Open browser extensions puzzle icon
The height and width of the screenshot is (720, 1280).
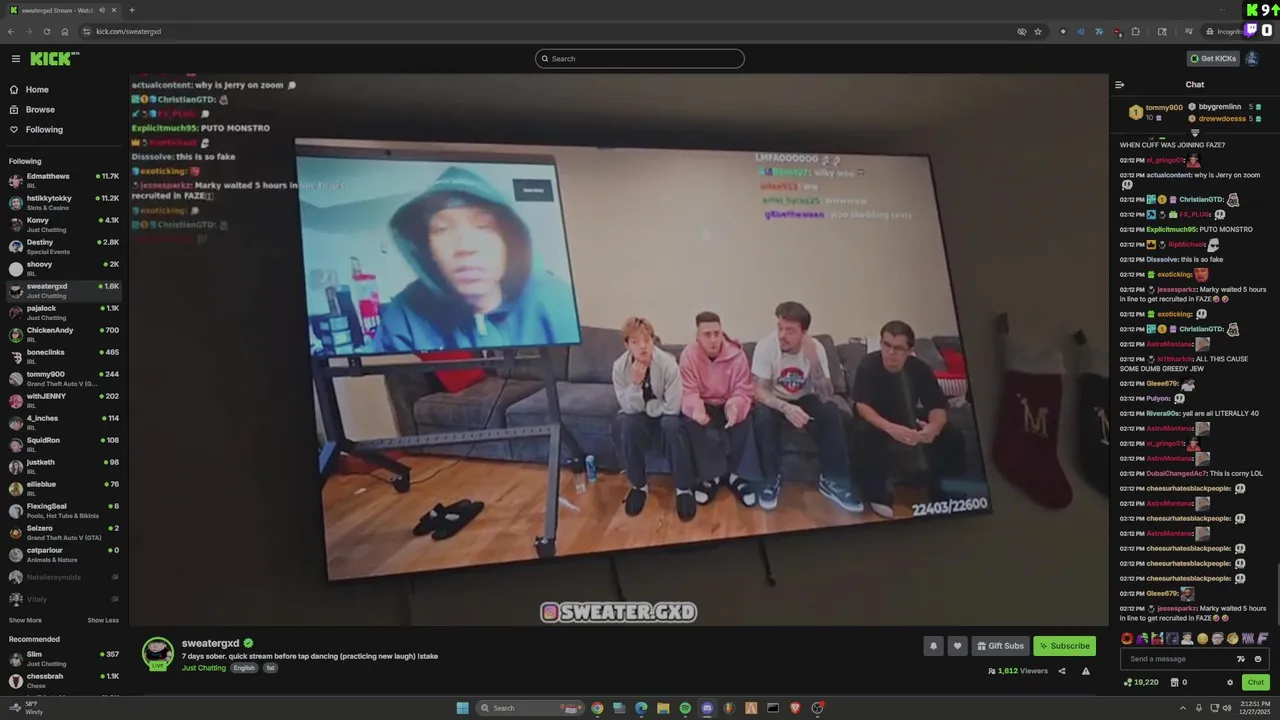pos(1135,32)
